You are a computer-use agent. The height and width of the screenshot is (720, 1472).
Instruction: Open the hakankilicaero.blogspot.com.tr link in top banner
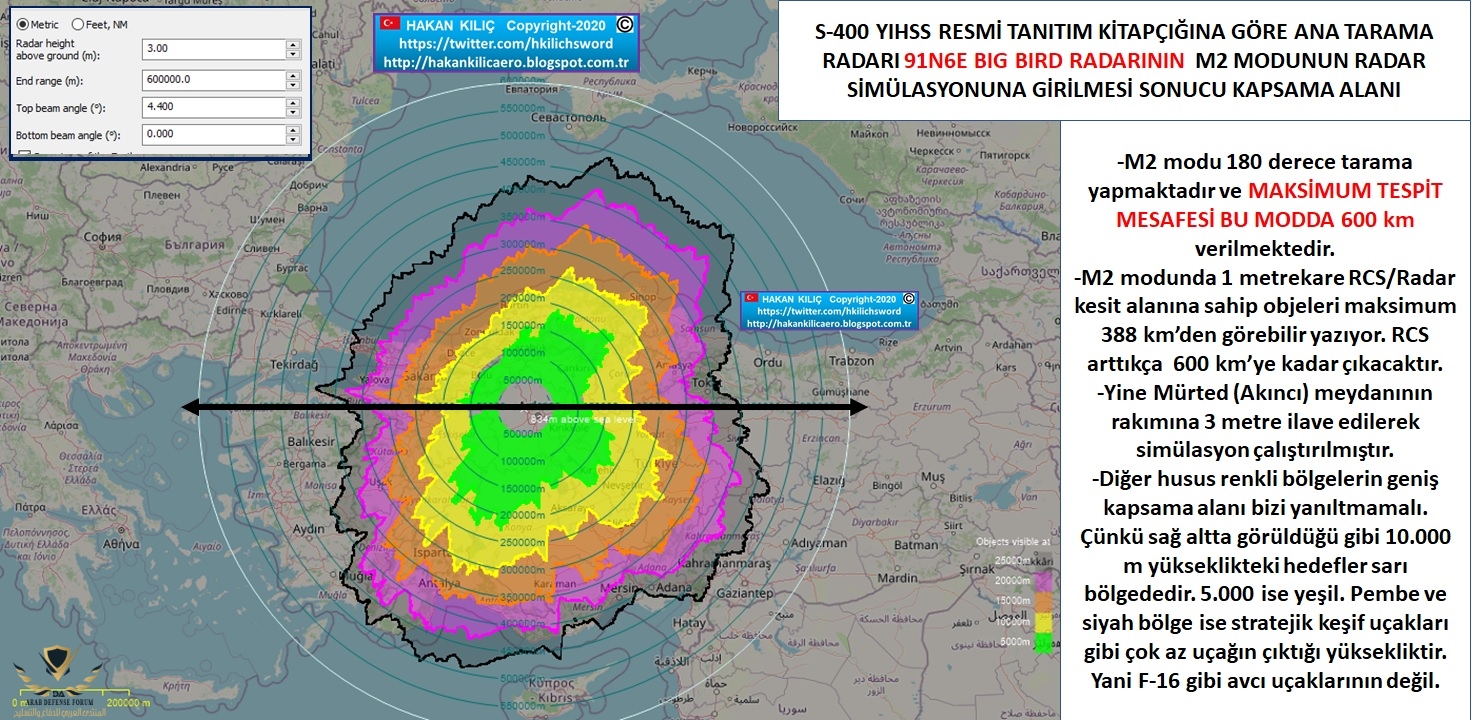[x=506, y=63]
